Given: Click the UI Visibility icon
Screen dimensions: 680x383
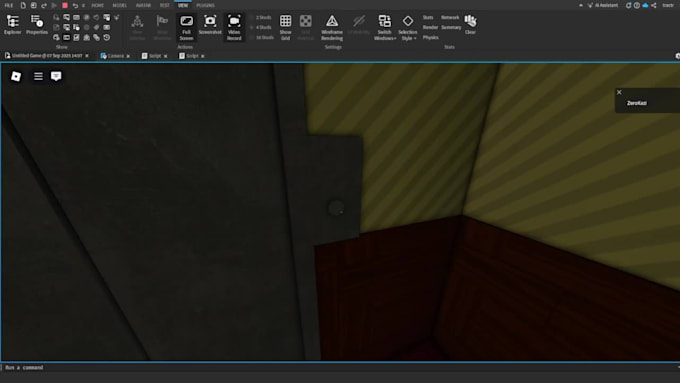Looking at the screenshot, I should point(359,25).
